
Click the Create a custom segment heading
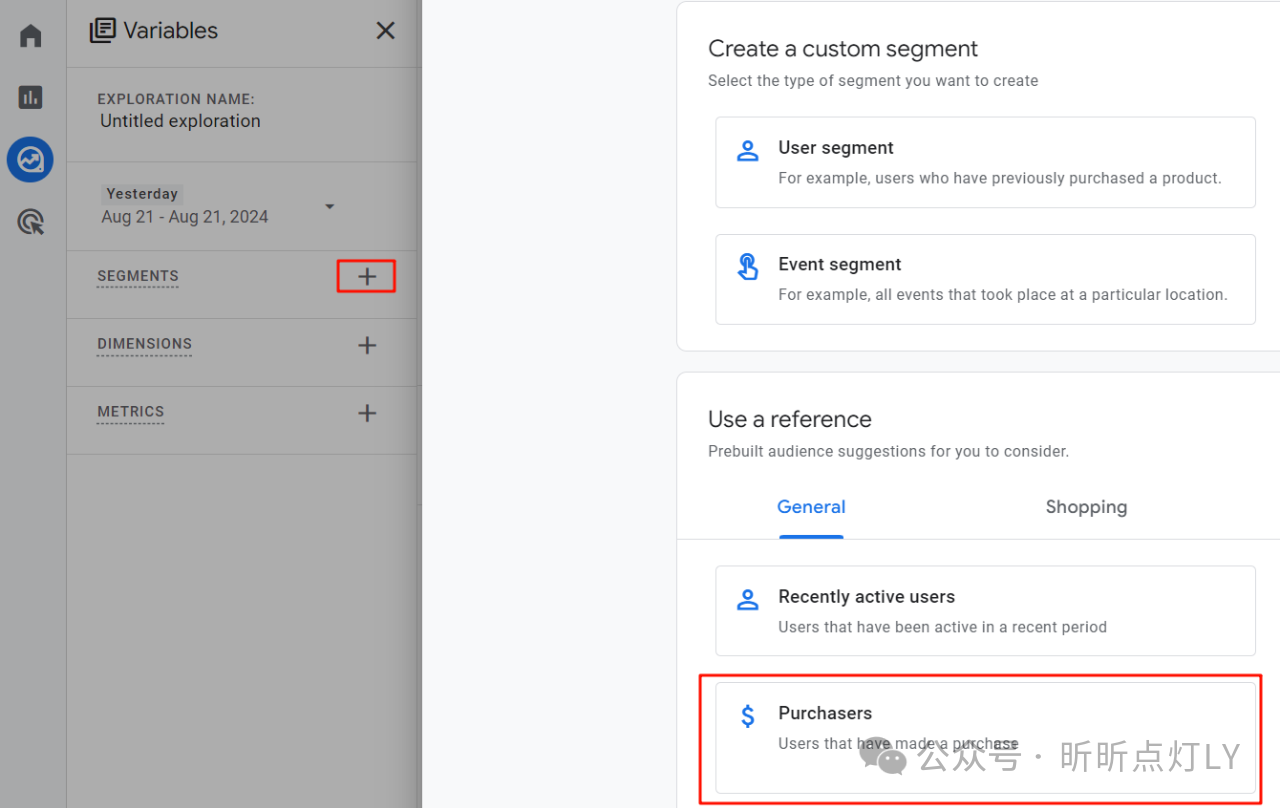[843, 49]
